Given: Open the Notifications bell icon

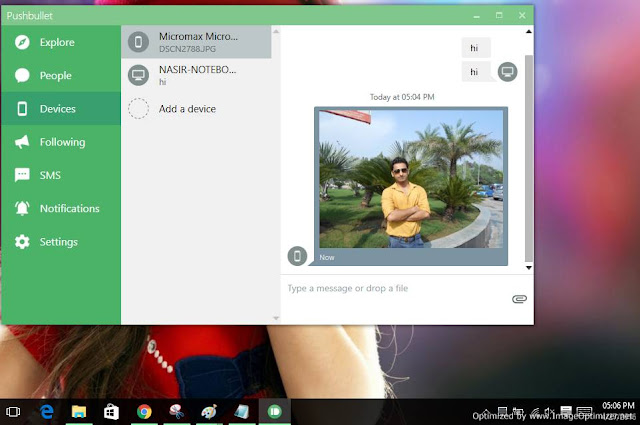Looking at the screenshot, I should 22,208.
